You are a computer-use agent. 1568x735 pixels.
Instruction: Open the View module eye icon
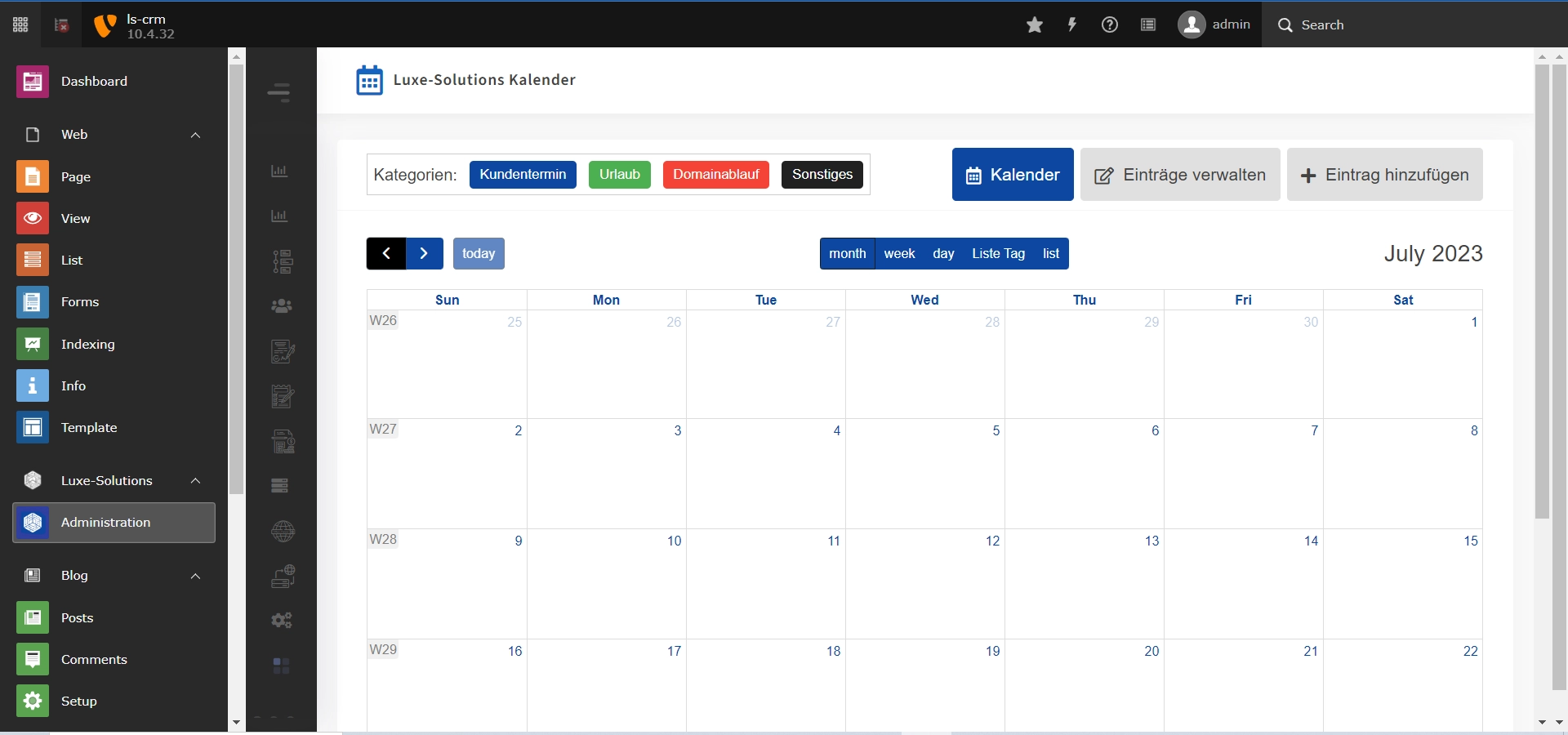33,218
